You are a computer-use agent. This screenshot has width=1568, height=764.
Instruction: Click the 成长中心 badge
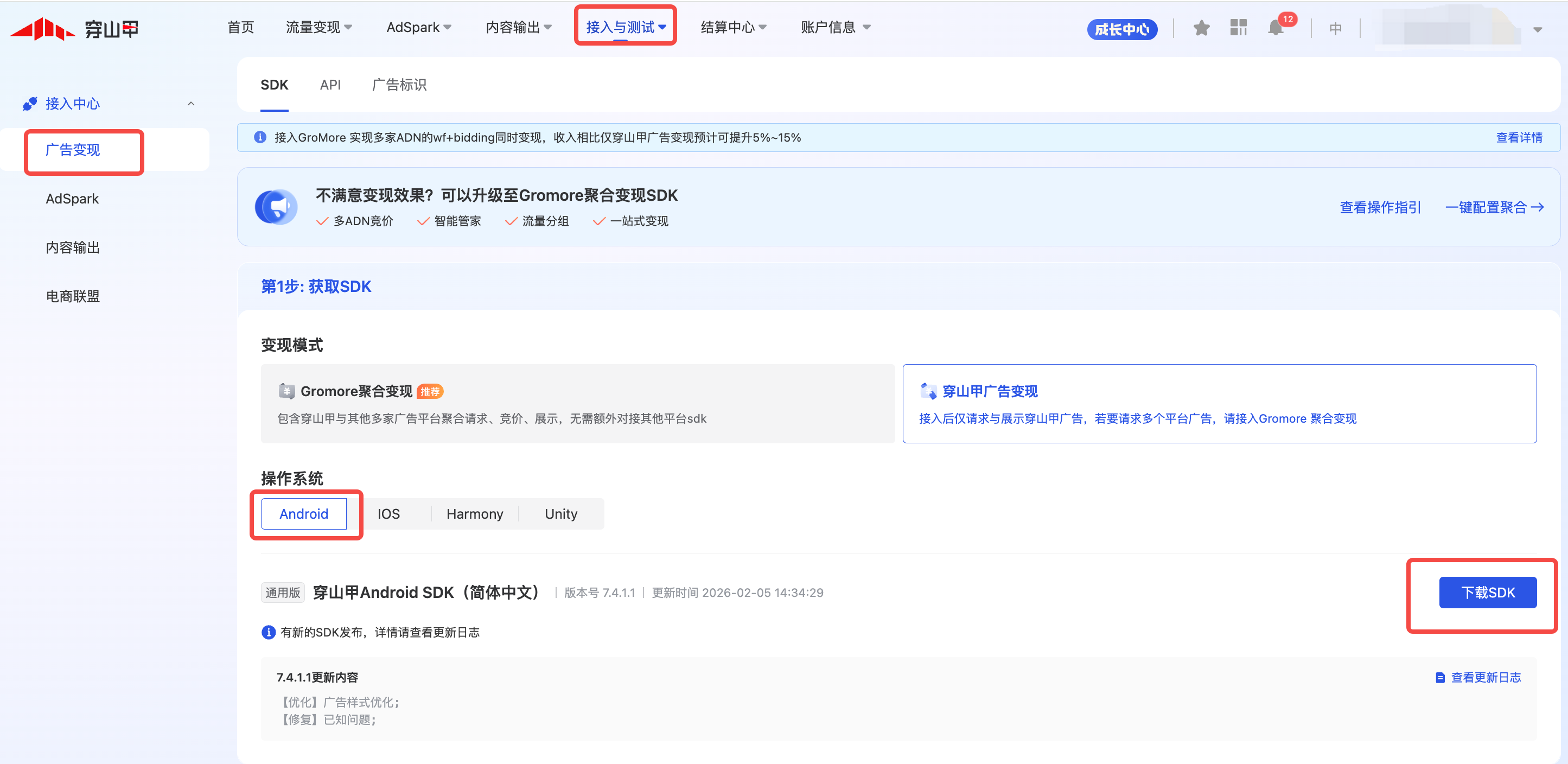[1122, 29]
